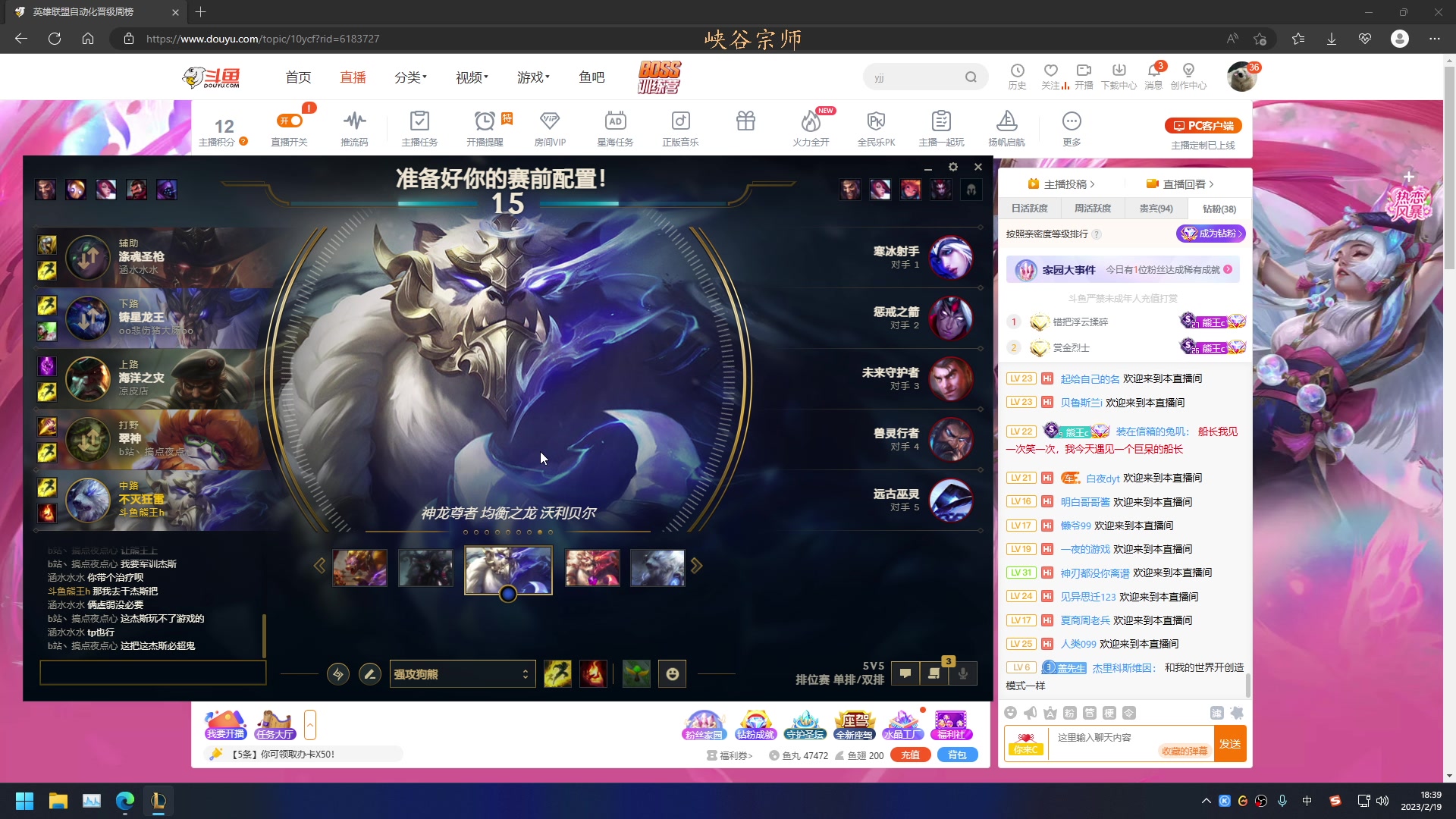Expand the 分类 category menu
The height and width of the screenshot is (819, 1456).
tap(410, 77)
